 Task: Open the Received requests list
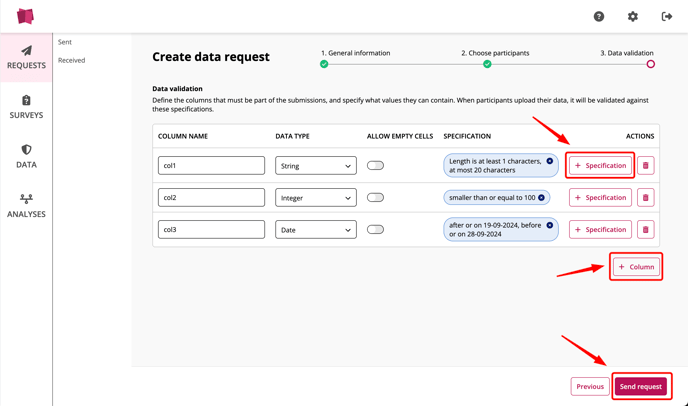[72, 61]
